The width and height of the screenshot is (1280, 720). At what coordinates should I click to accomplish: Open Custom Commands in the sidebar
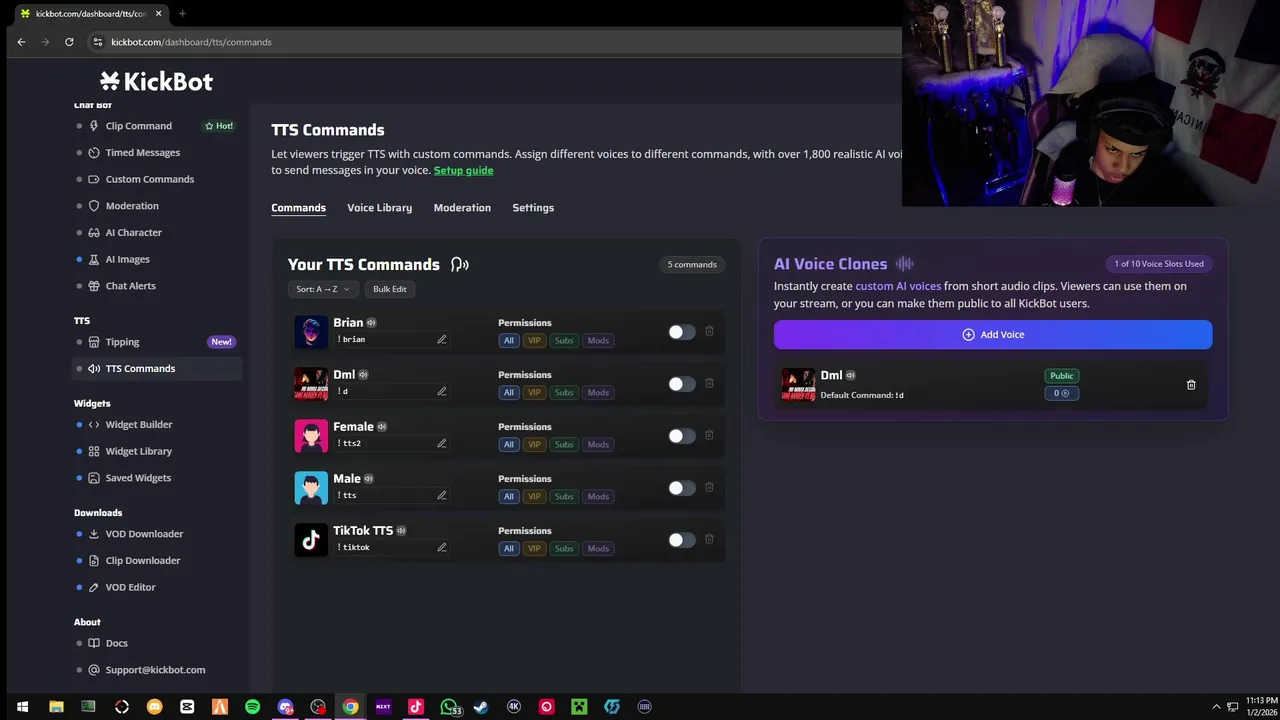pos(150,179)
